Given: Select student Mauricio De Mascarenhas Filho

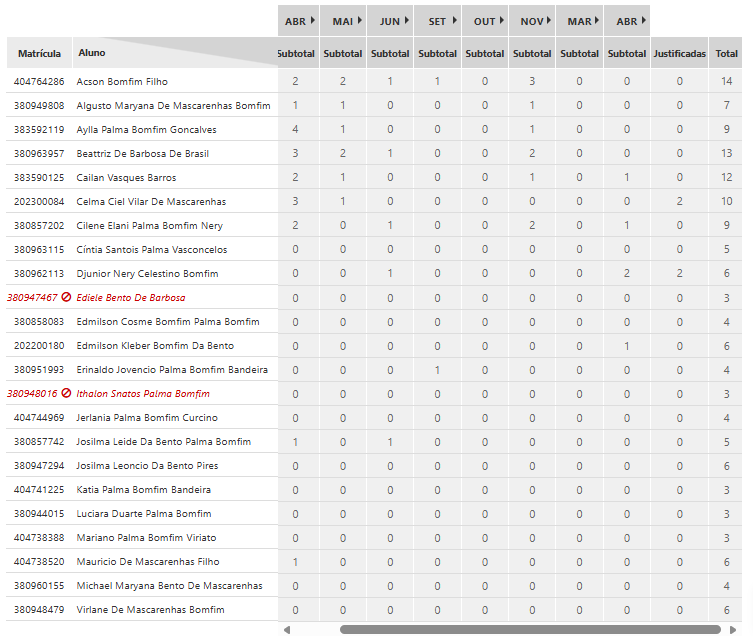Looking at the screenshot, I should tap(148, 562).
